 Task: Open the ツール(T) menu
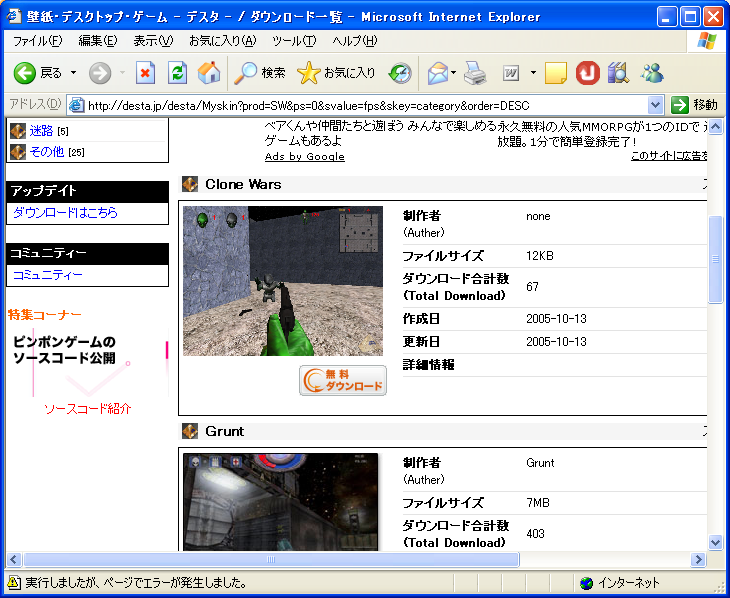(x=294, y=41)
